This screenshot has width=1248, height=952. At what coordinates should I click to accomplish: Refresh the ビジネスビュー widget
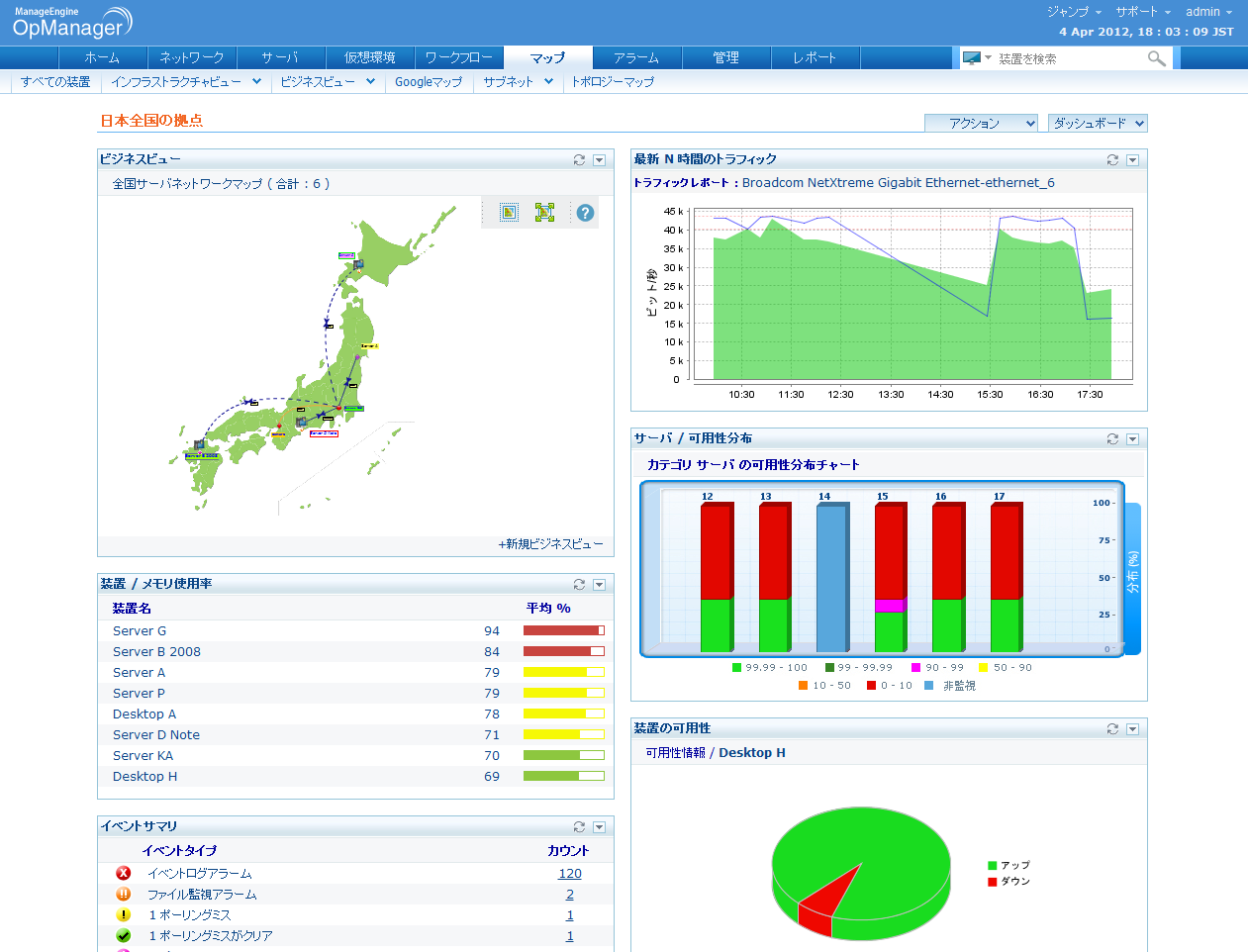tap(579, 159)
